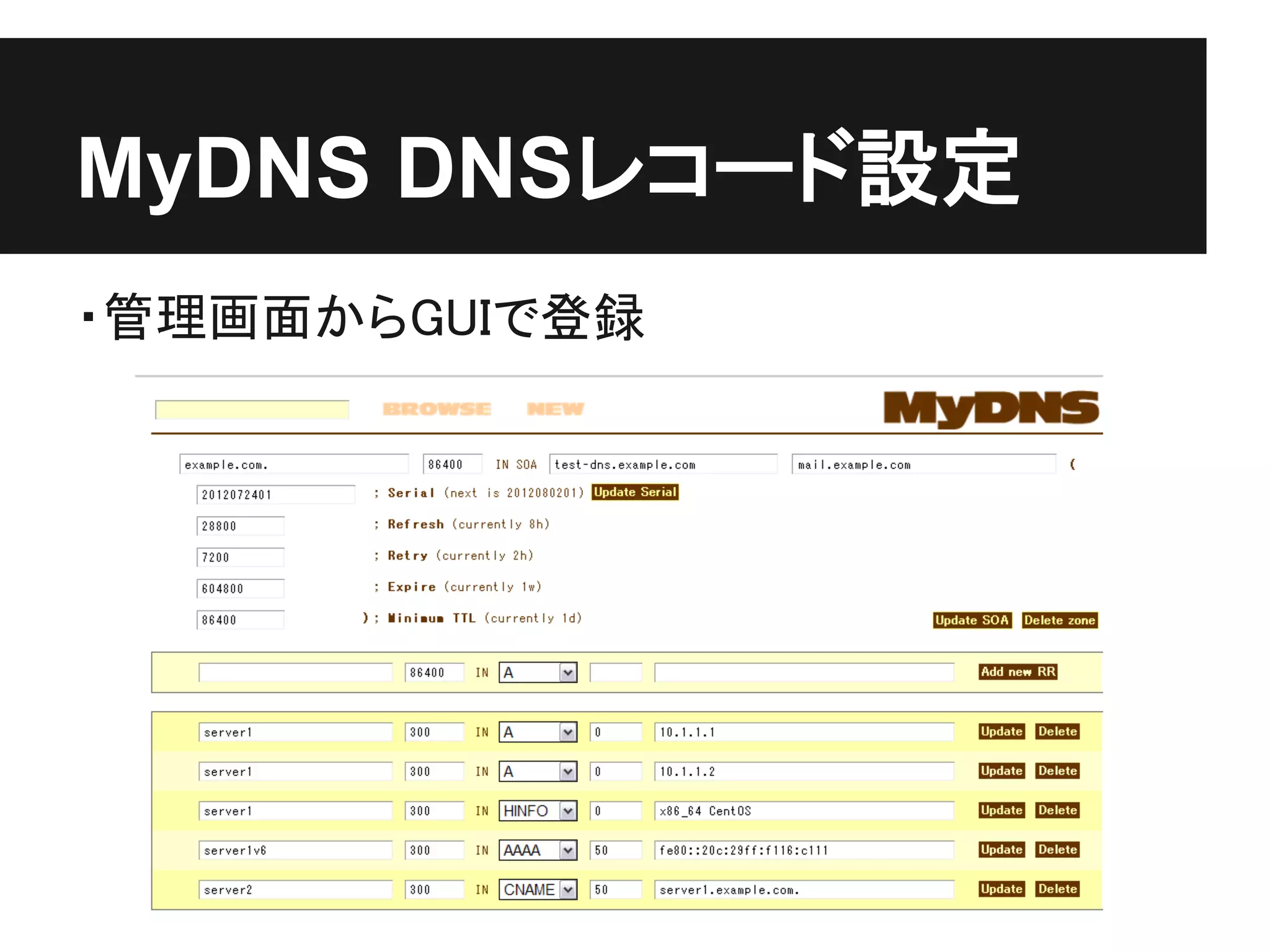The image size is (1270, 952).
Task: Open the BROWSE menu link
Action: tap(437, 409)
